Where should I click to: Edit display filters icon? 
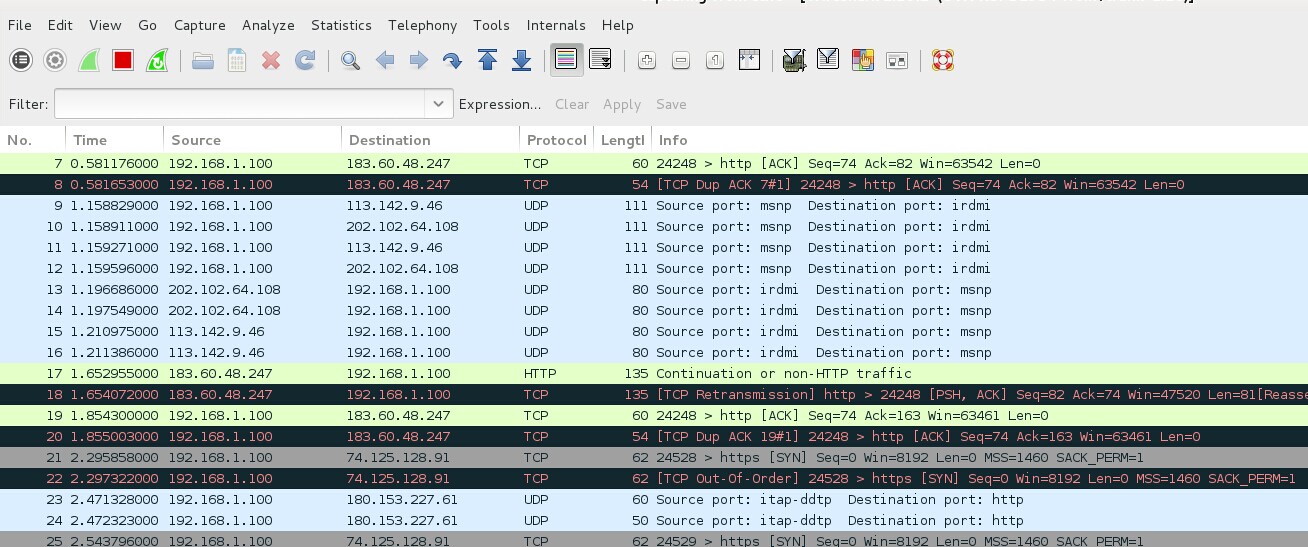click(828, 61)
